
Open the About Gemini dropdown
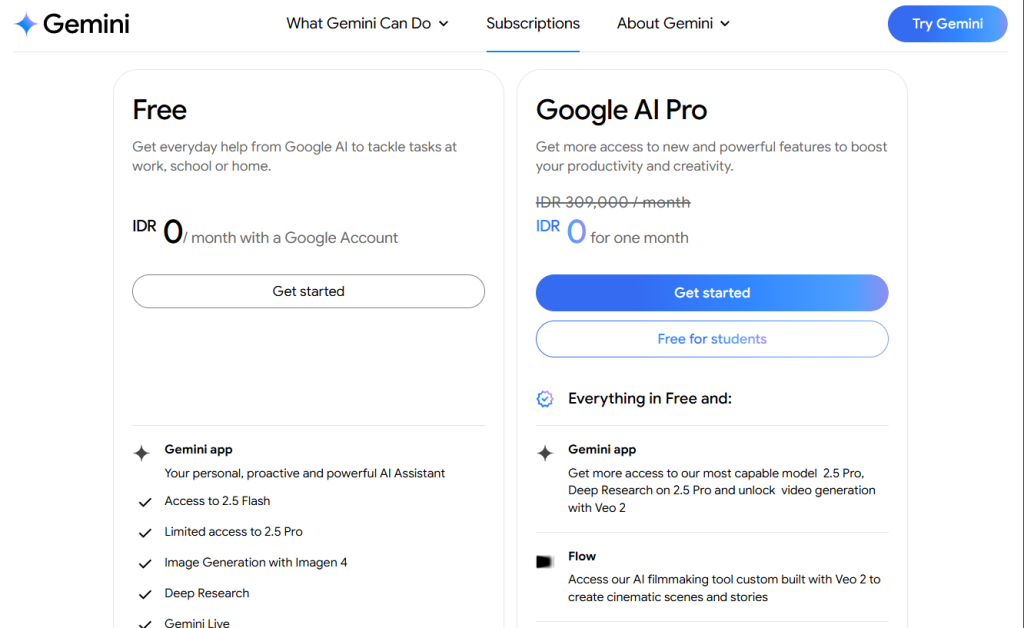tap(673, 23)
